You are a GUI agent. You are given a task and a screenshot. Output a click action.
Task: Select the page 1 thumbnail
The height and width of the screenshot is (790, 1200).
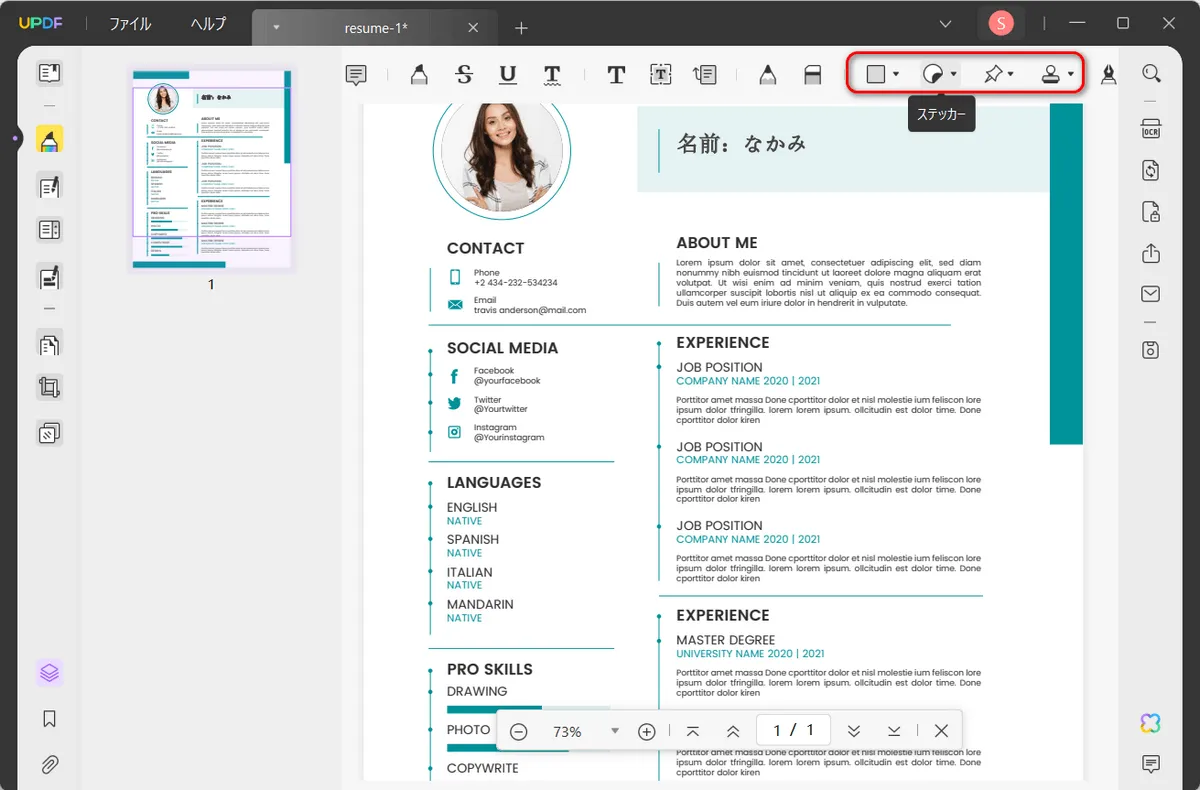click(211, 170)
